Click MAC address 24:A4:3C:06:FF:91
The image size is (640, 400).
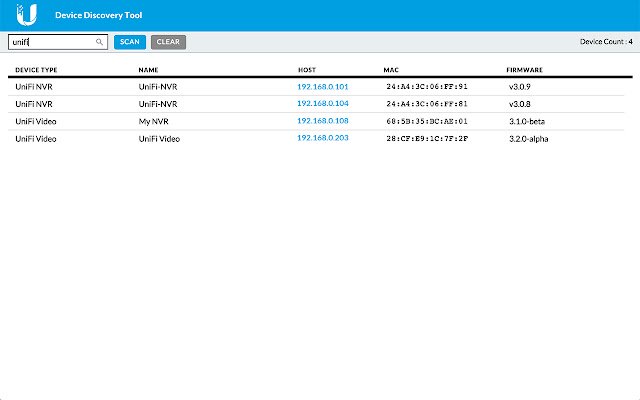tap(427, 87)
